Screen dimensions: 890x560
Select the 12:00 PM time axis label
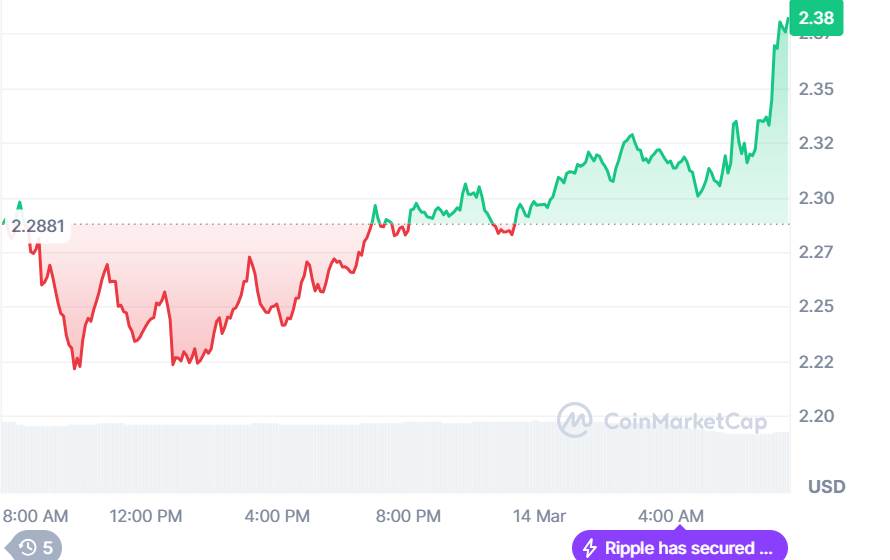pyautogui.click(x=146, y=516)
